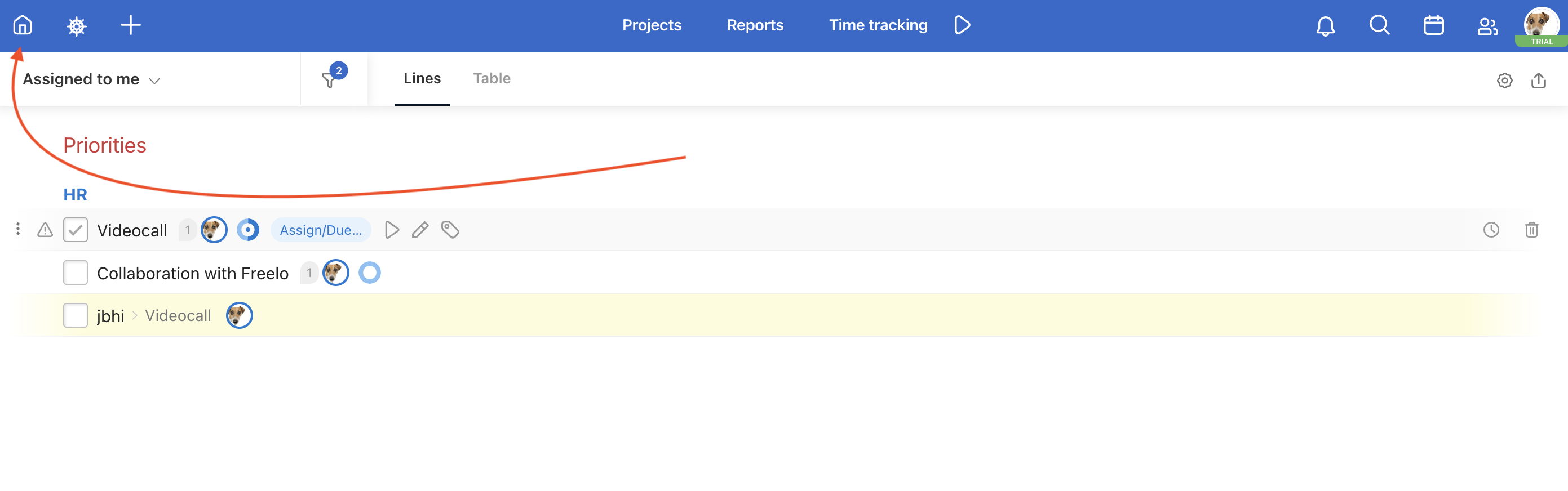
Task: Click the comment count 1 on Videocall
Action: pyautogui.click(x=188, y=229)
